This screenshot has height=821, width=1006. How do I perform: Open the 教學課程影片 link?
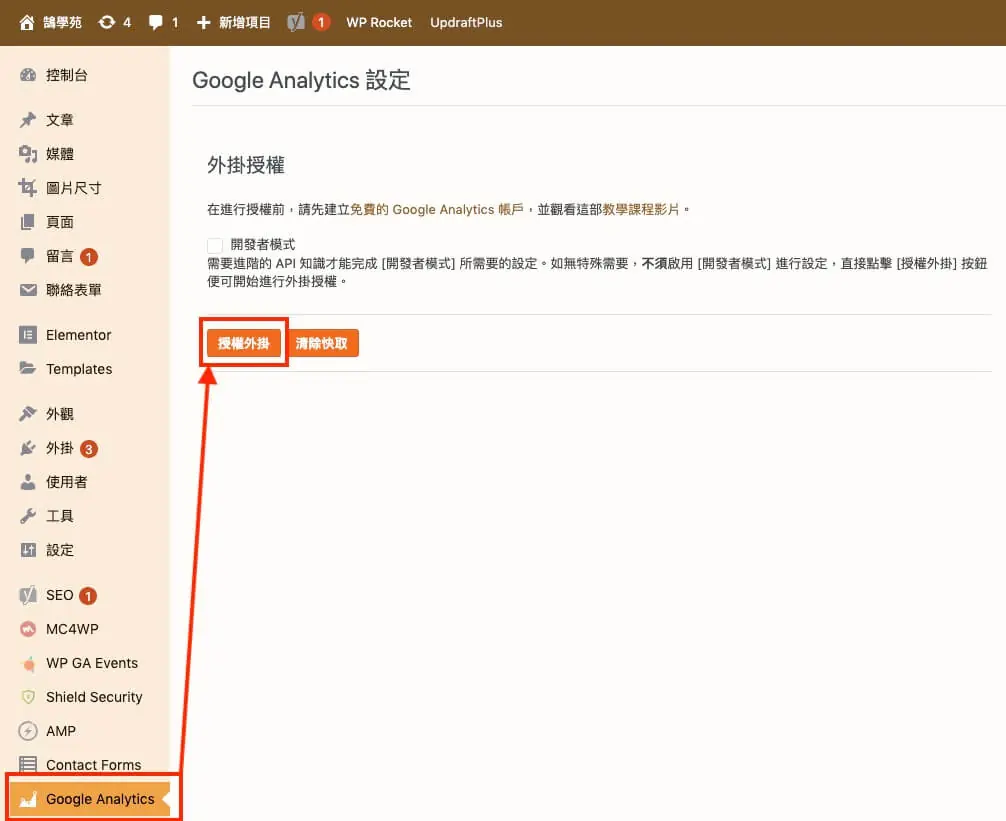coord(640,210)
